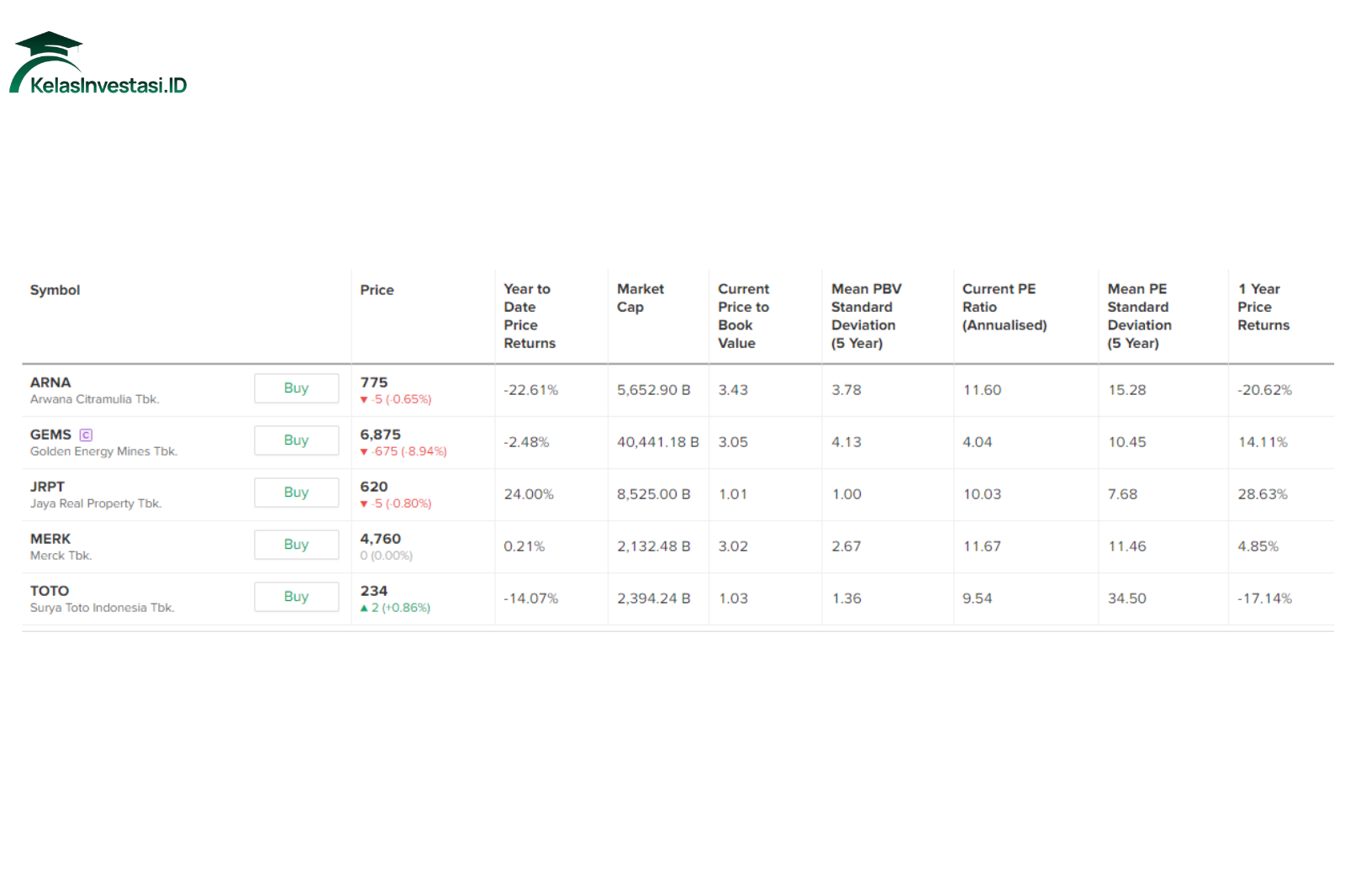Click TOTO mean PBV value 1.36

point(847,598)
